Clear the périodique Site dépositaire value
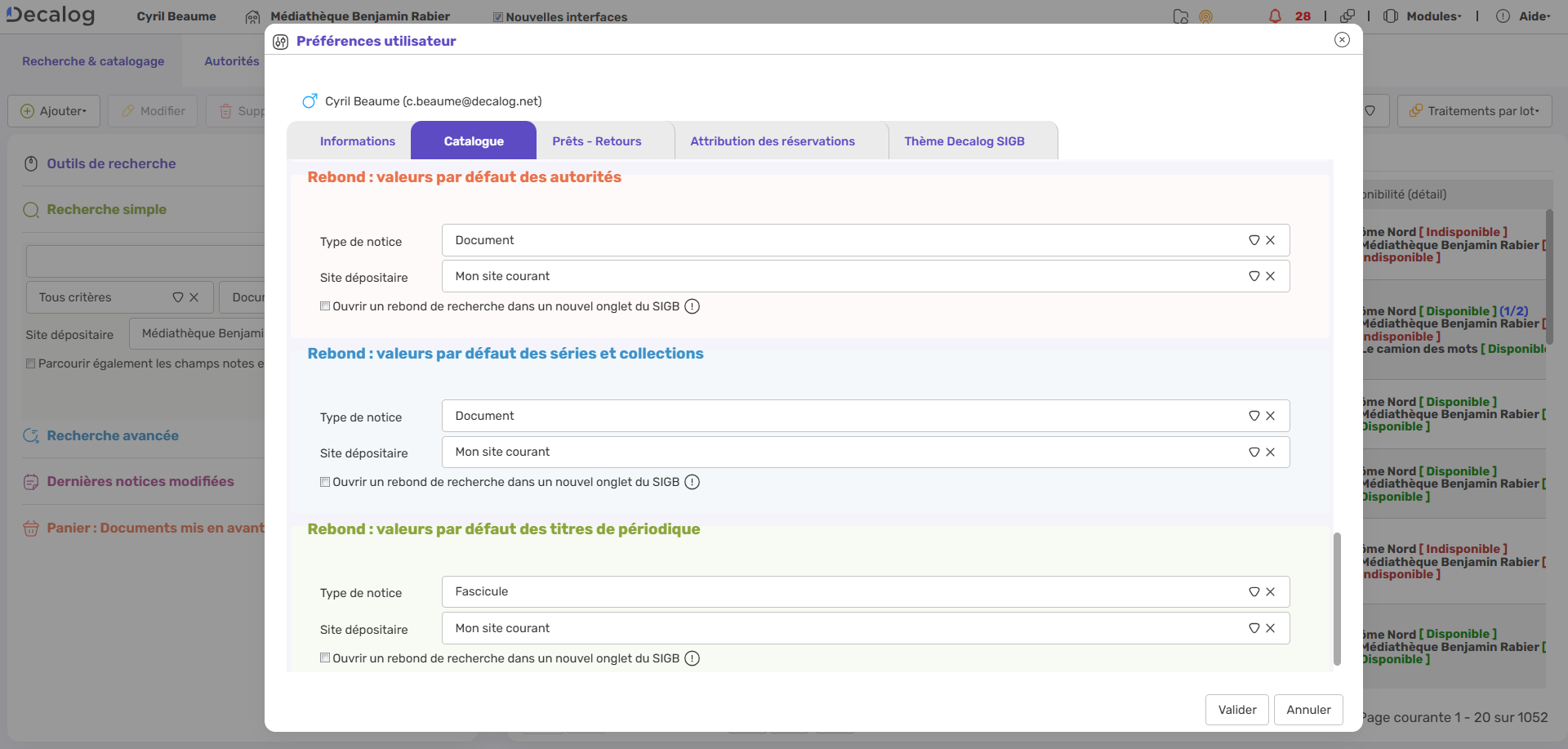Viewport: 1568px width, 749px height. point(1270,628)
